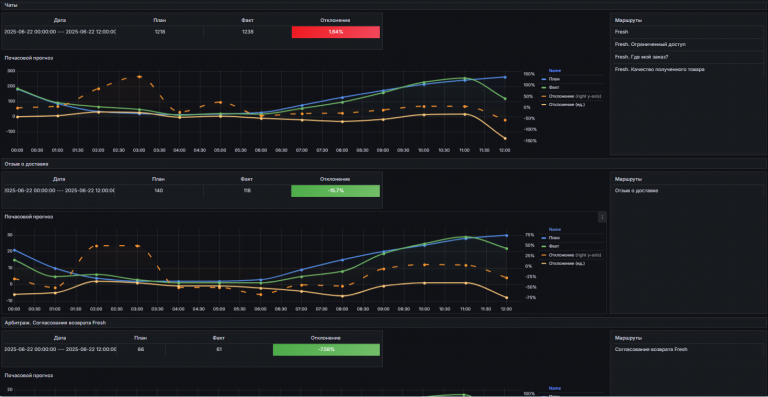
Task: Sort Чаты table by the Факт column
Action: tap(247, 20)
